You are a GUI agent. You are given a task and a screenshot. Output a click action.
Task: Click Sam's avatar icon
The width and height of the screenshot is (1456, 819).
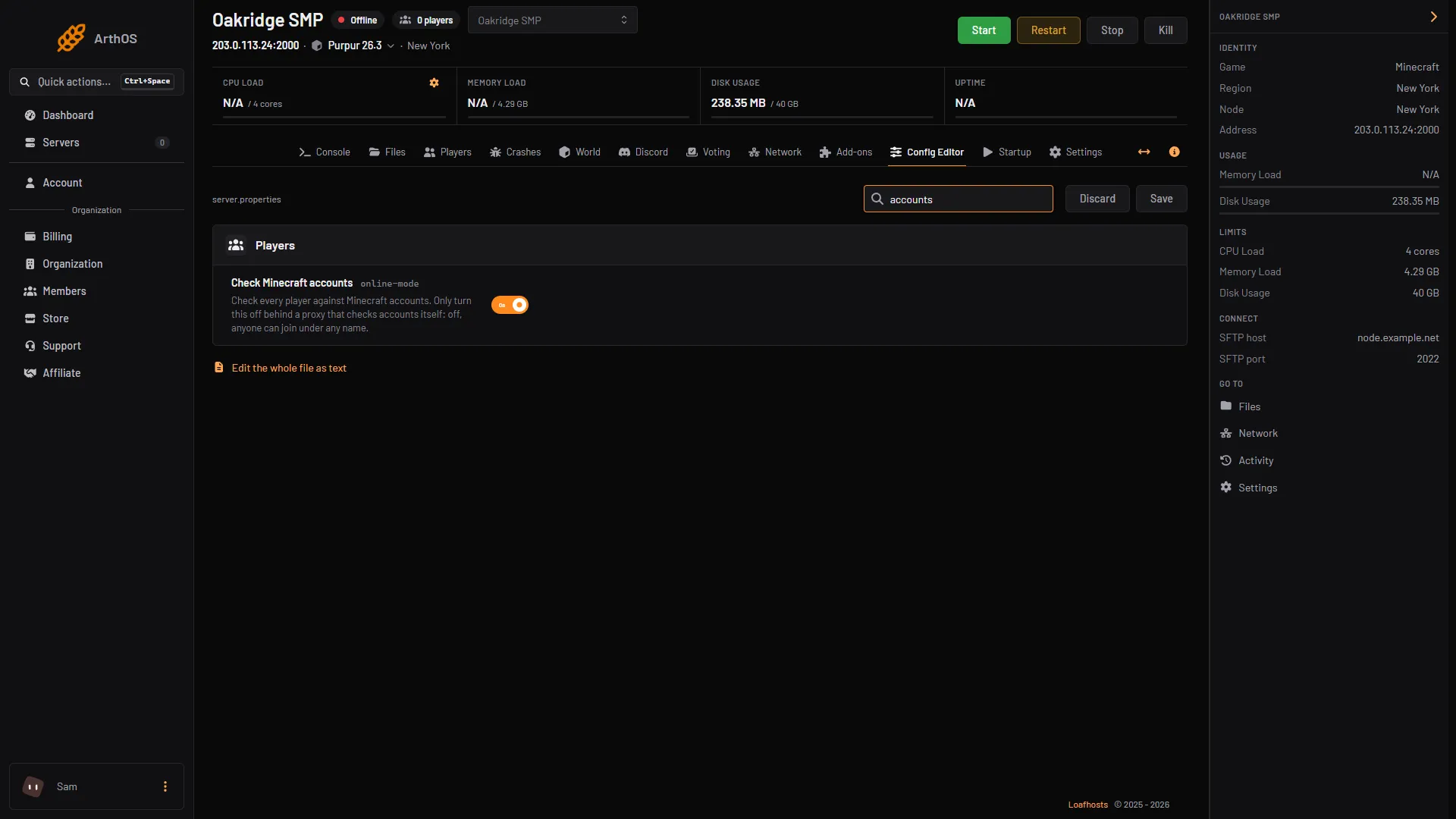(33, 786)
